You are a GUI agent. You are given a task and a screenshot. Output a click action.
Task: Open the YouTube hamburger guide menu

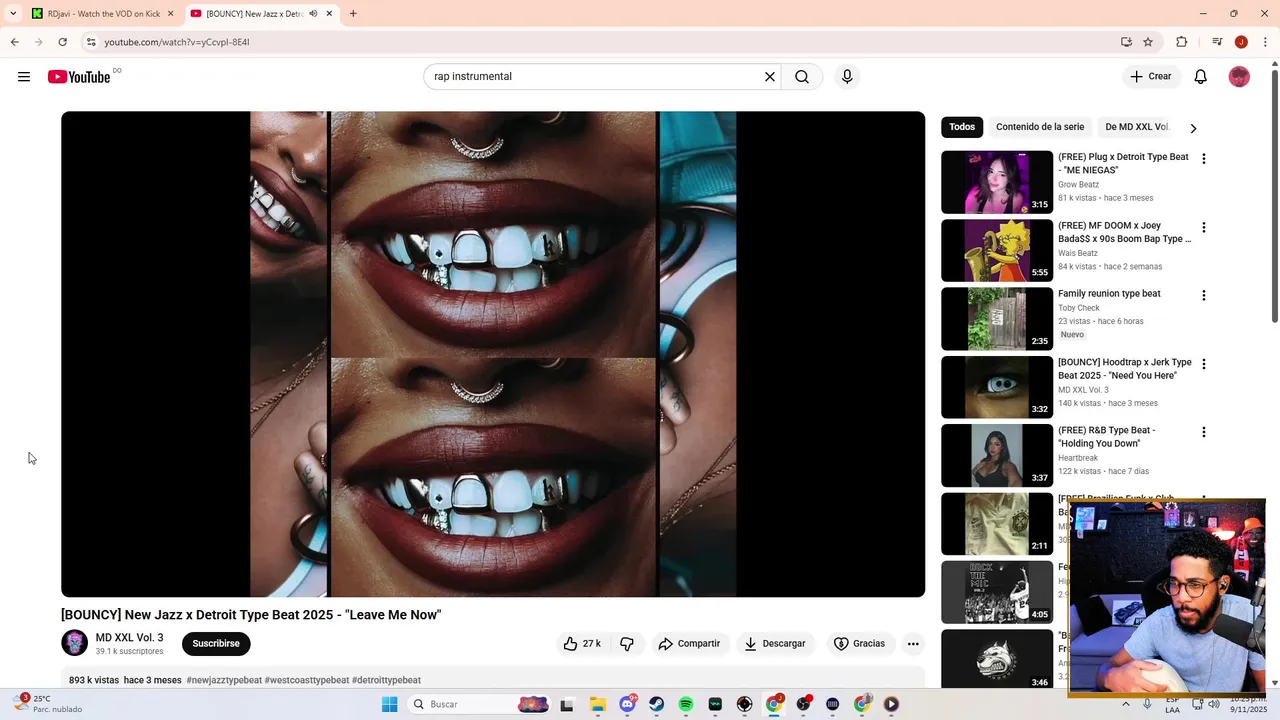point(24,77)
